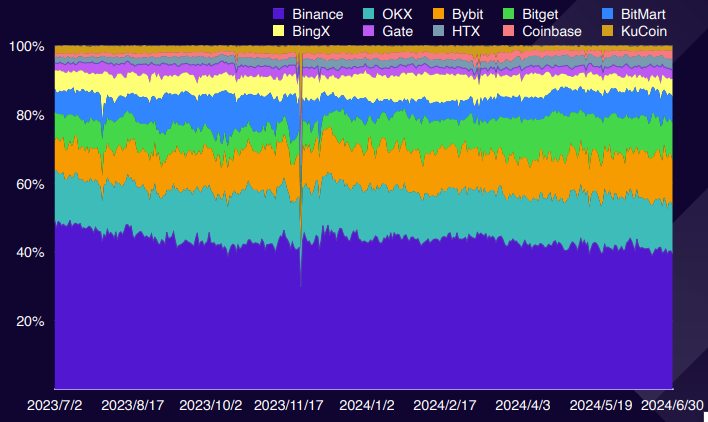Select the HTX legend label

pyautogui.click(x=466, y=32)
